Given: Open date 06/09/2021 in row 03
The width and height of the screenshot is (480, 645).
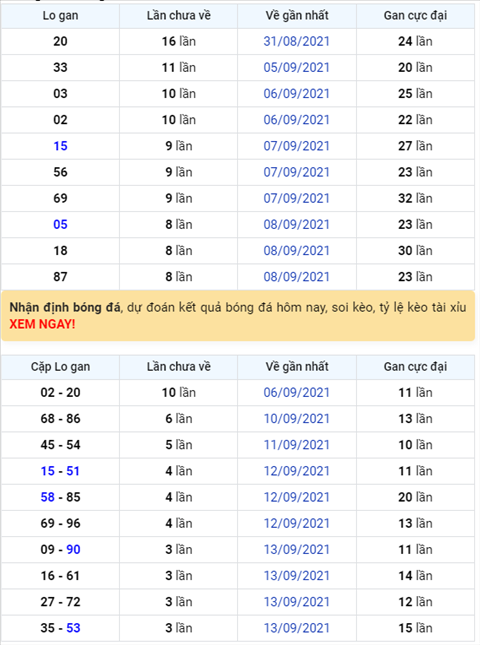Looking at the screenshot, I should tap(297, 94).
